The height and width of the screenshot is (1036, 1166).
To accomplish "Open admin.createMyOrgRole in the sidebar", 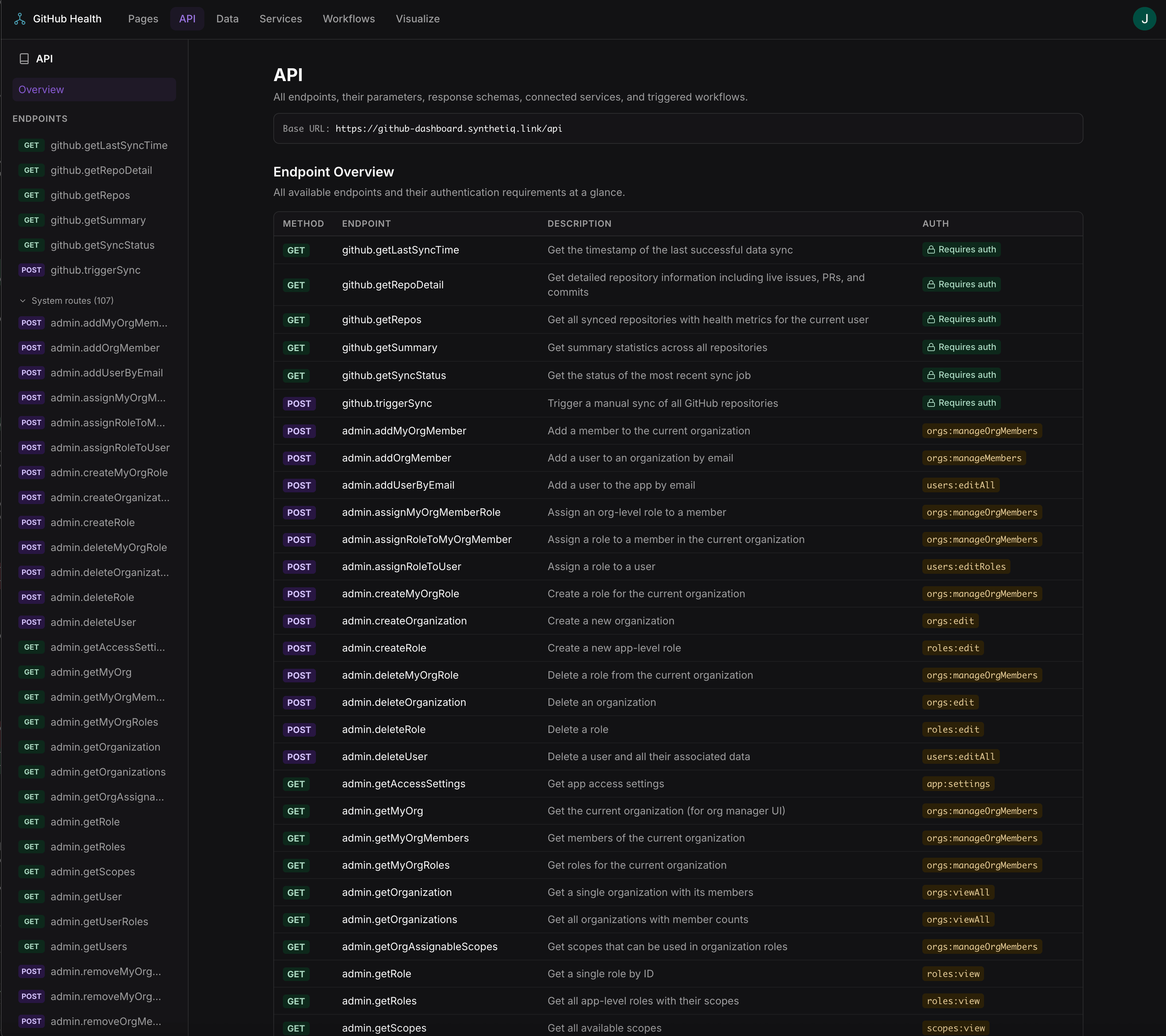I will (x=94, y=473).
